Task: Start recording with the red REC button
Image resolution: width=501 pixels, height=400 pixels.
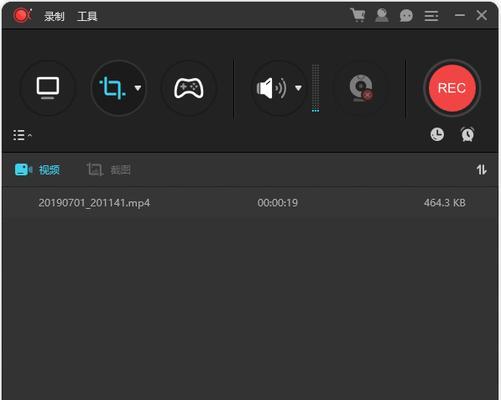Action: pos(452,88)
